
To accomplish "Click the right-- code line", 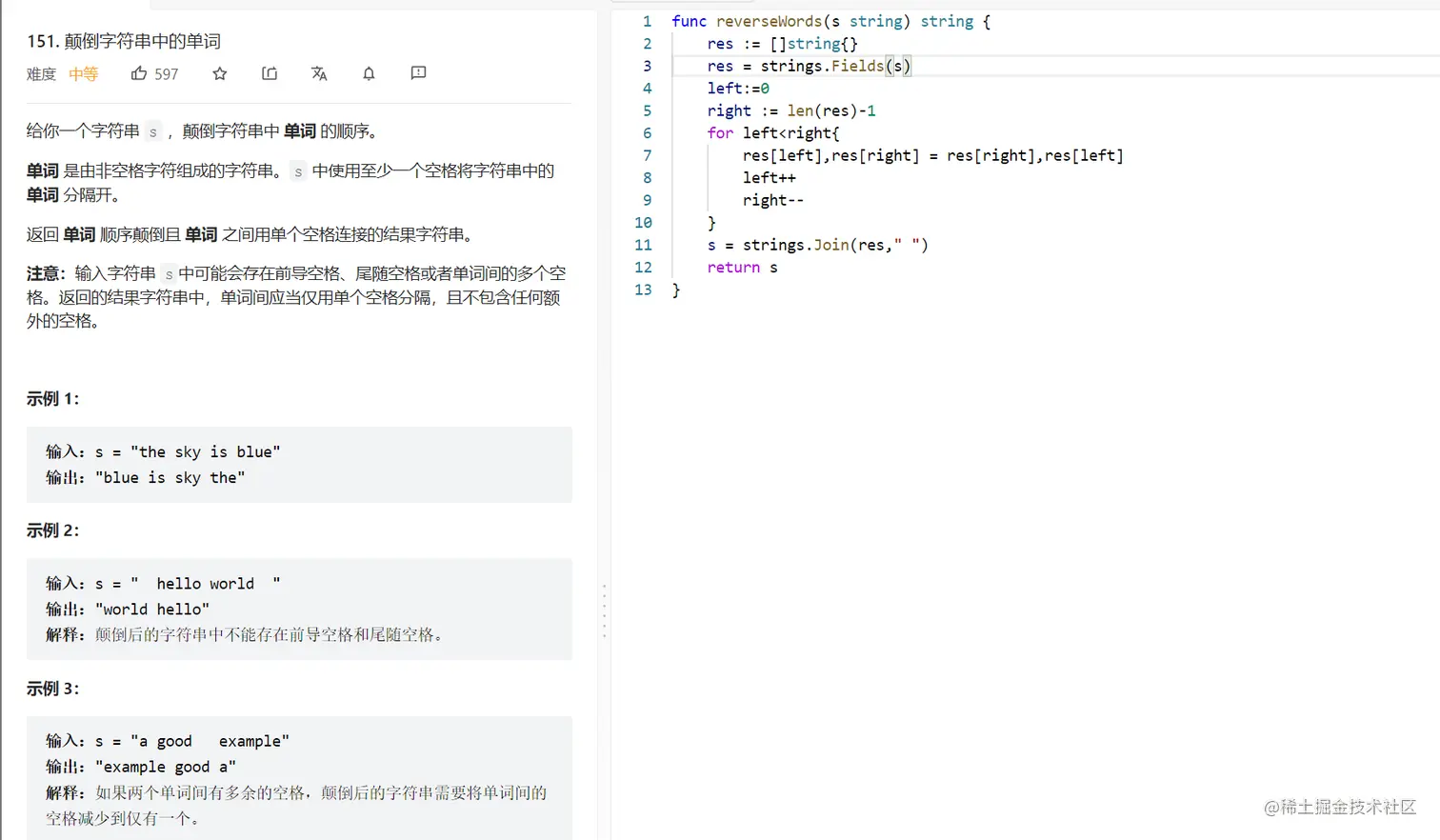I will pos(773,200).
